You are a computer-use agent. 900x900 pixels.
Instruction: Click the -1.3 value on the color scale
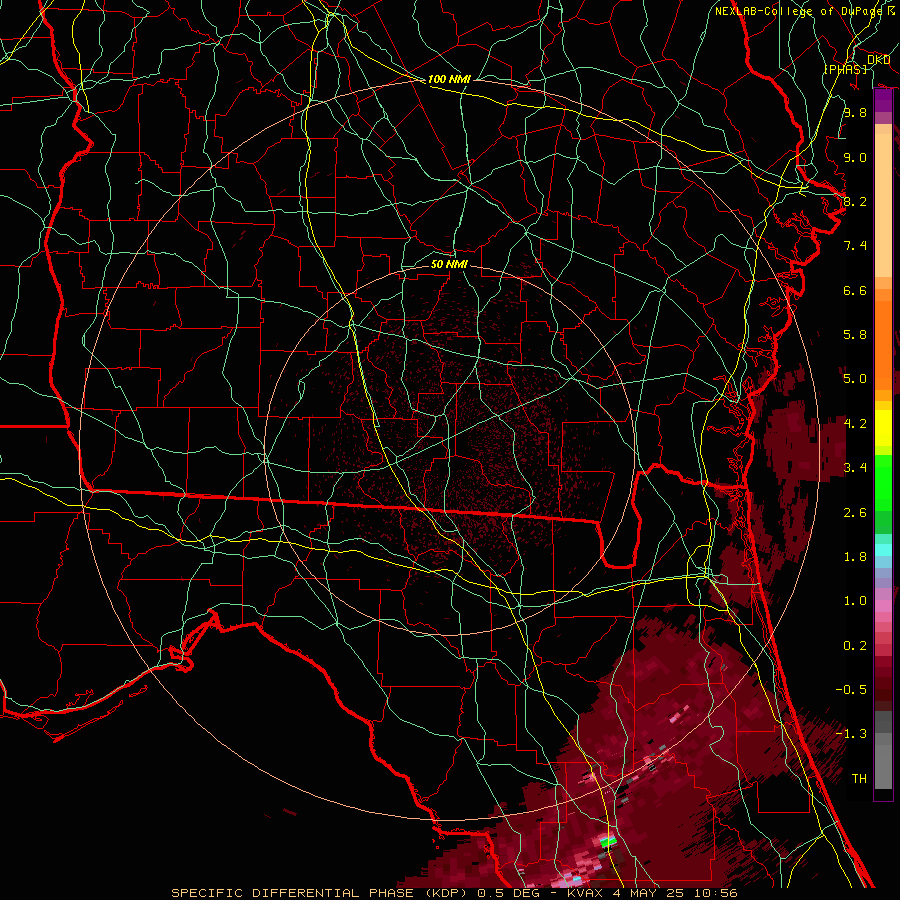click(x=851, y=734)
